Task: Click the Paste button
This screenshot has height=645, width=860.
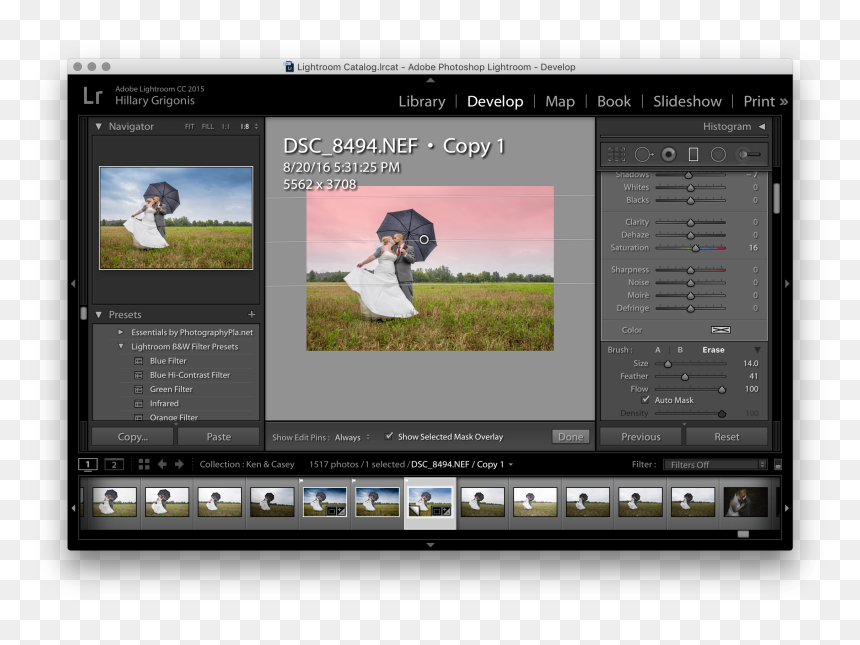Action: point(218,437)
